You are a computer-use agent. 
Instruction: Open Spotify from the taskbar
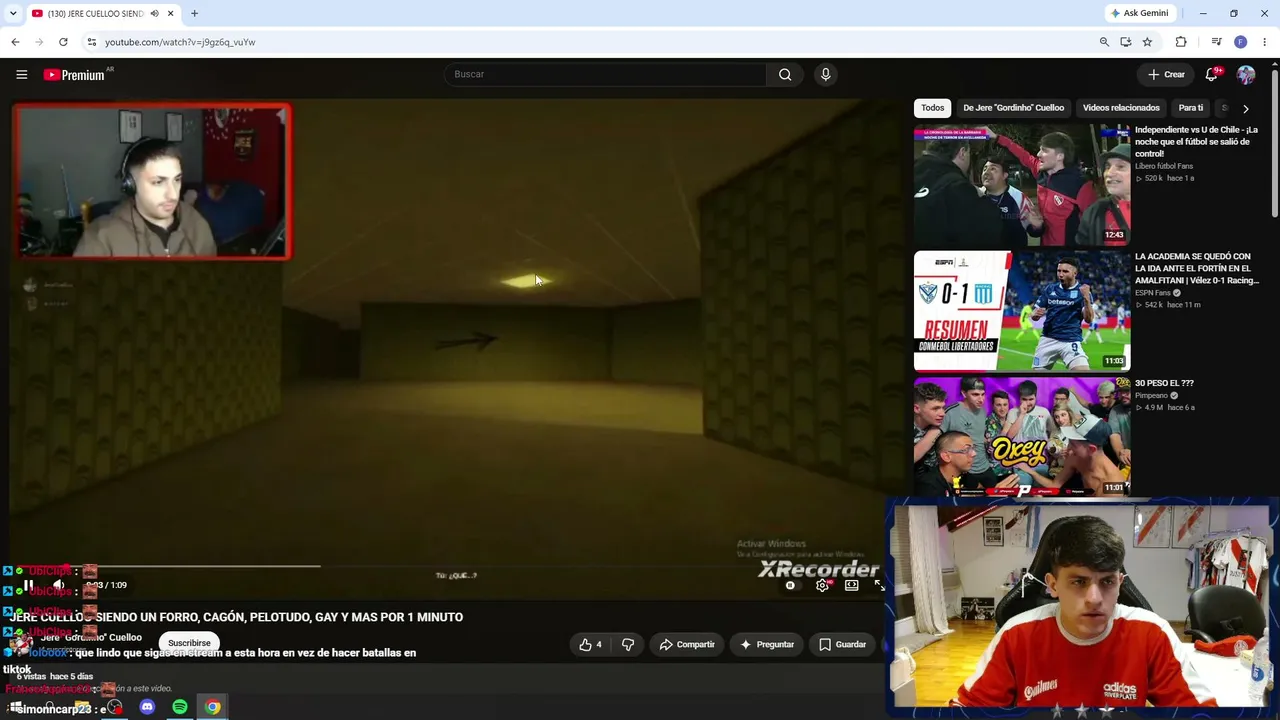tap(180, 707)
